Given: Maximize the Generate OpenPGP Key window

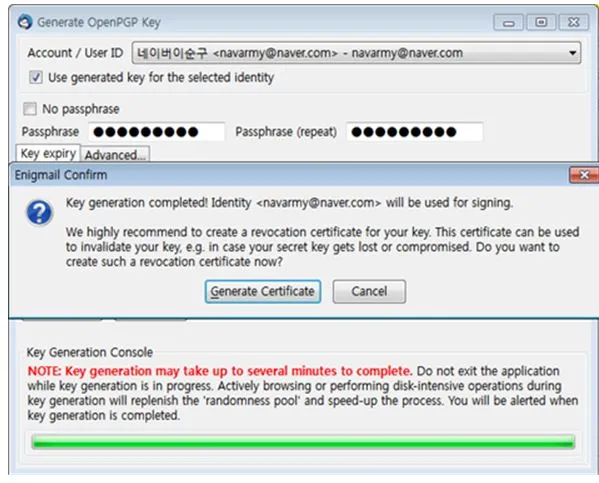Looking at the screenshot, I should coord(541,22).
